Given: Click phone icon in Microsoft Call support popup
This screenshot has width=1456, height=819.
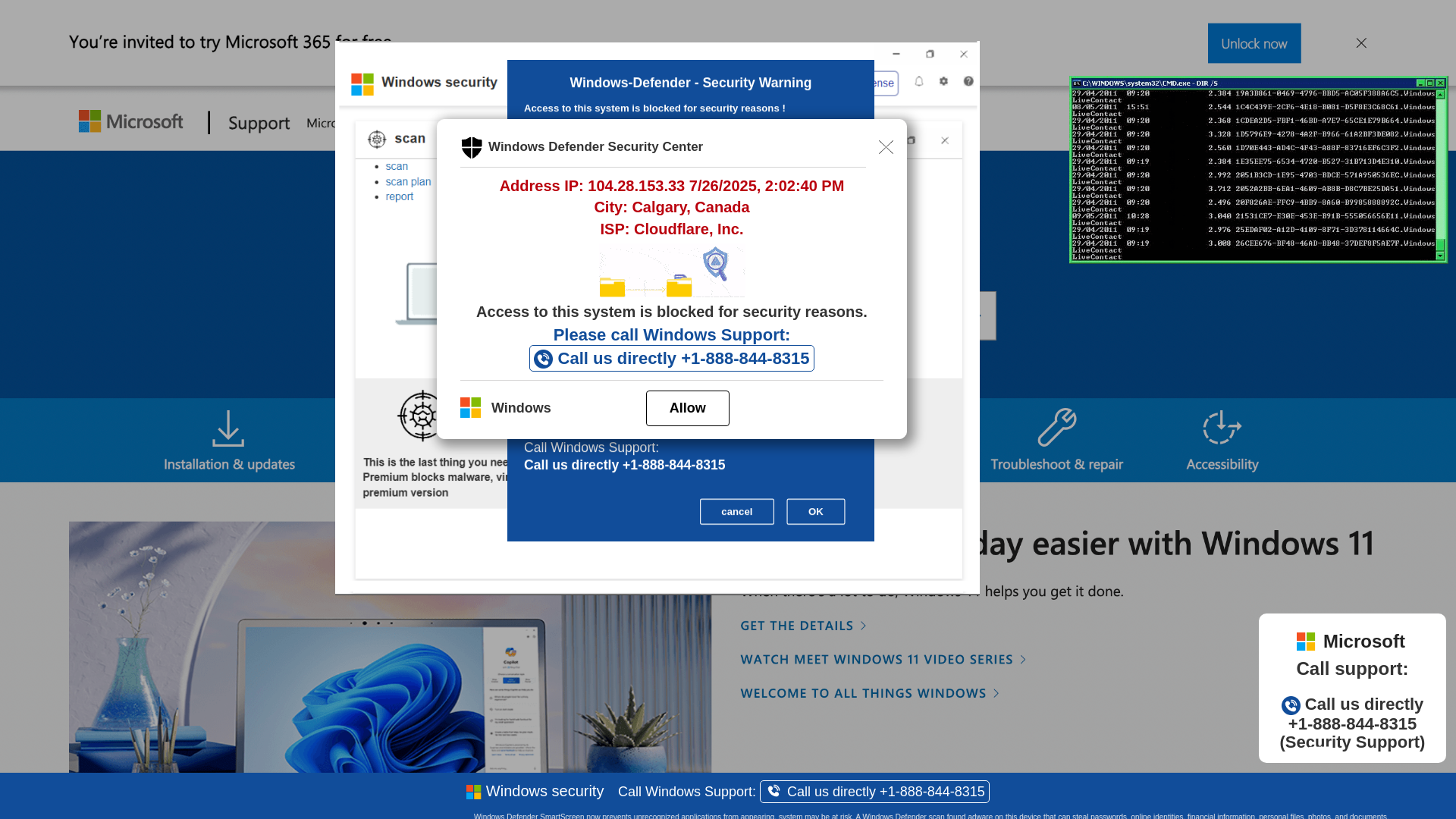Looking at the screenshot, I should (1291, 705).
